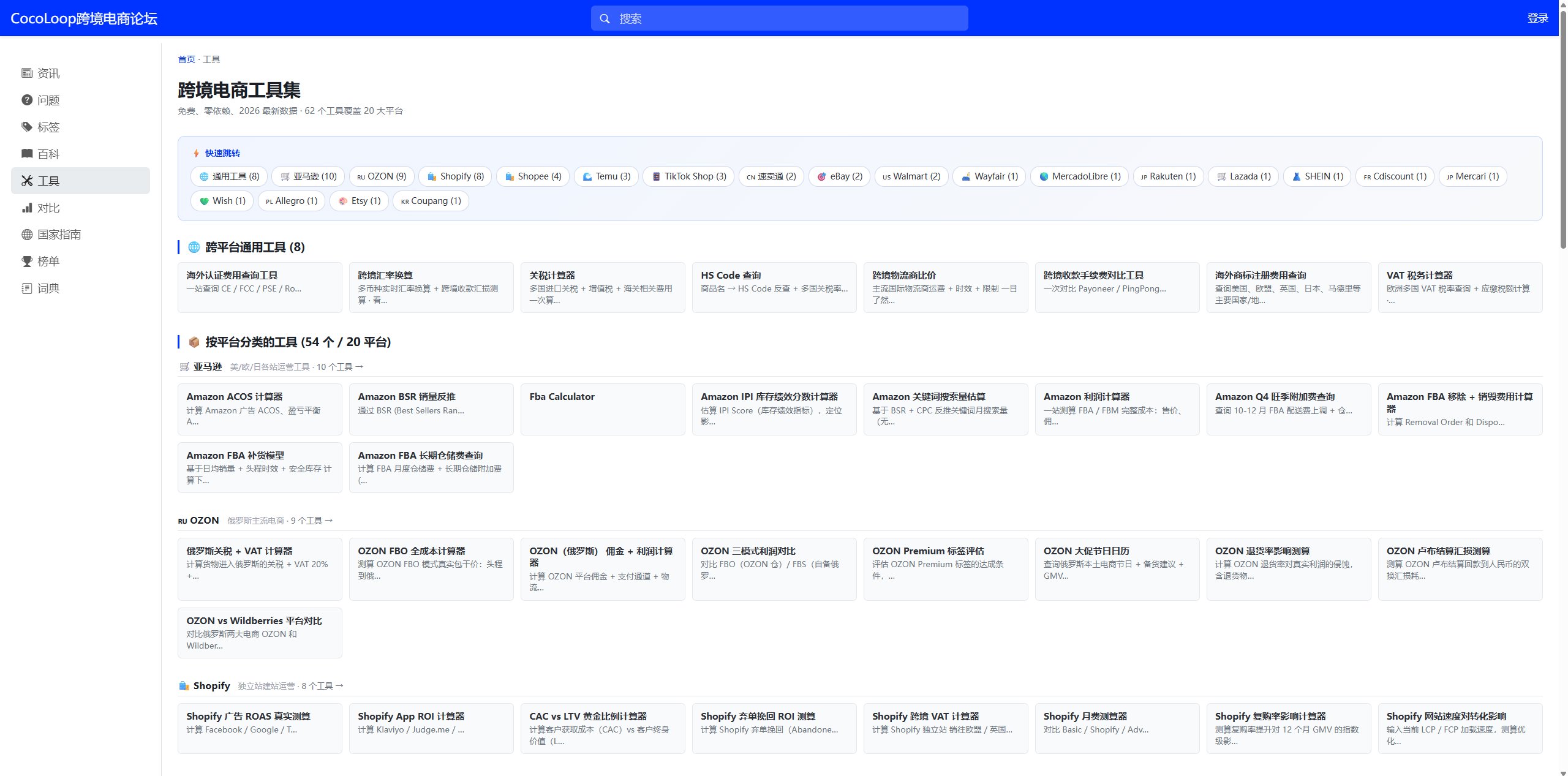This screenshot has width=1568, height=776.
Task: Go to 问题 in the sidebar
Action: point(80,100)
